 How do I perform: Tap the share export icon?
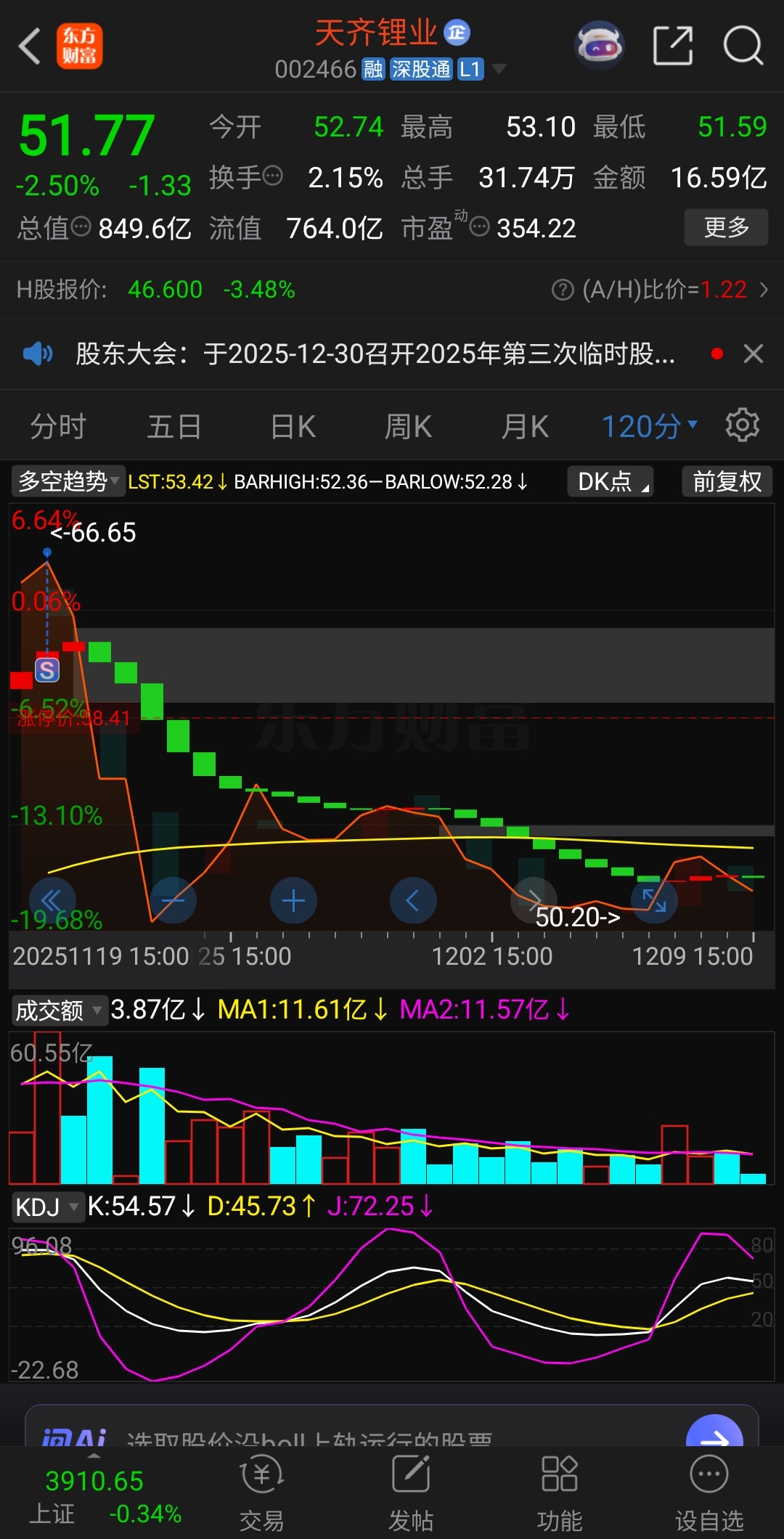[673, 46]
